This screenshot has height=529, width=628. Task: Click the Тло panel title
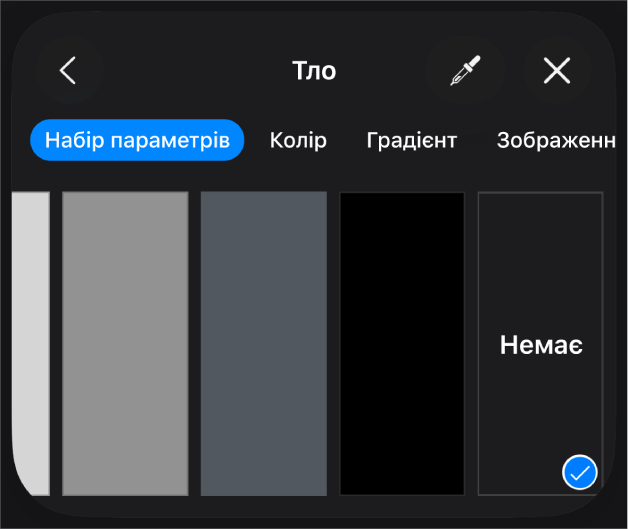(314, 70)
